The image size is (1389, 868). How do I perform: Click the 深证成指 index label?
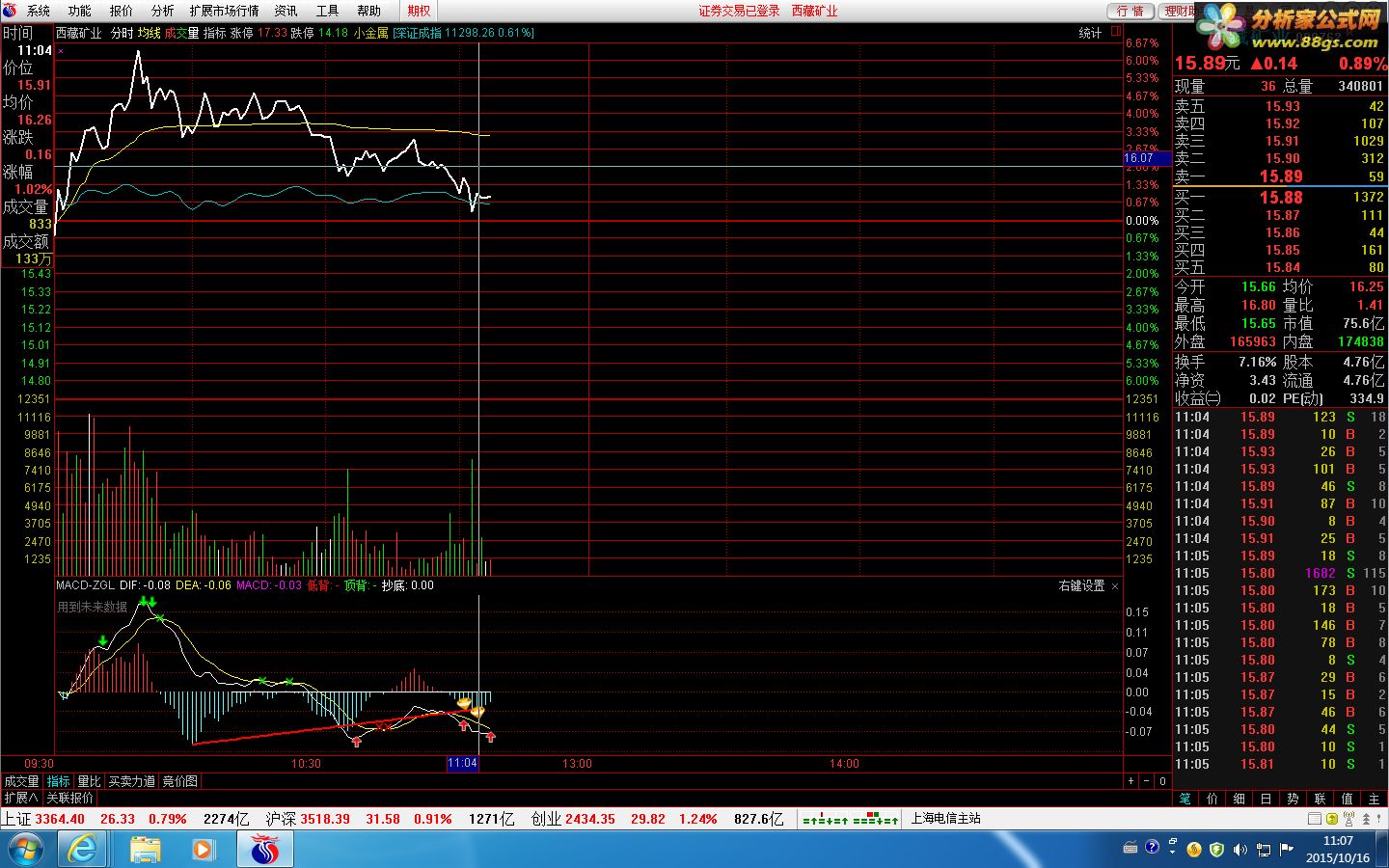[x=418, y=33]
